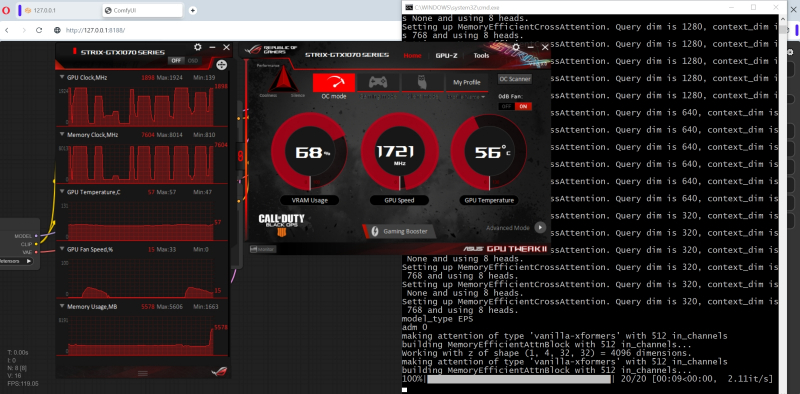Click the MODEL output on ComfyUI node

(x=36, y=236)
